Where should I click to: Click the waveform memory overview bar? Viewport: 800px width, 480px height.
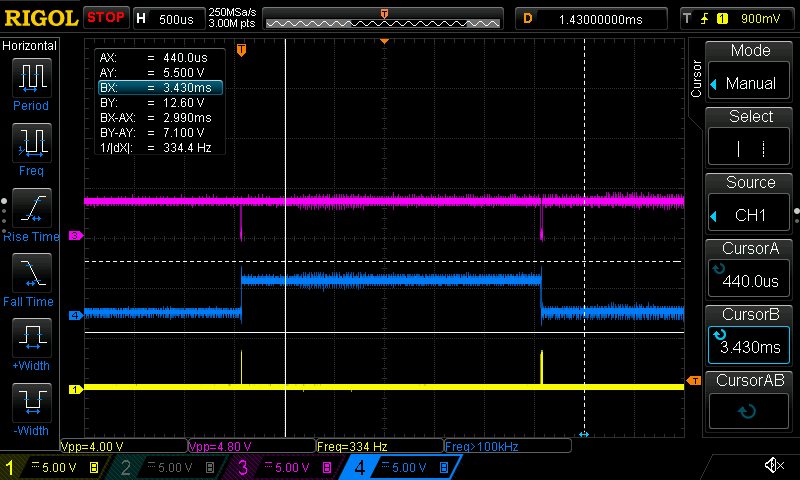coord(383,19)
